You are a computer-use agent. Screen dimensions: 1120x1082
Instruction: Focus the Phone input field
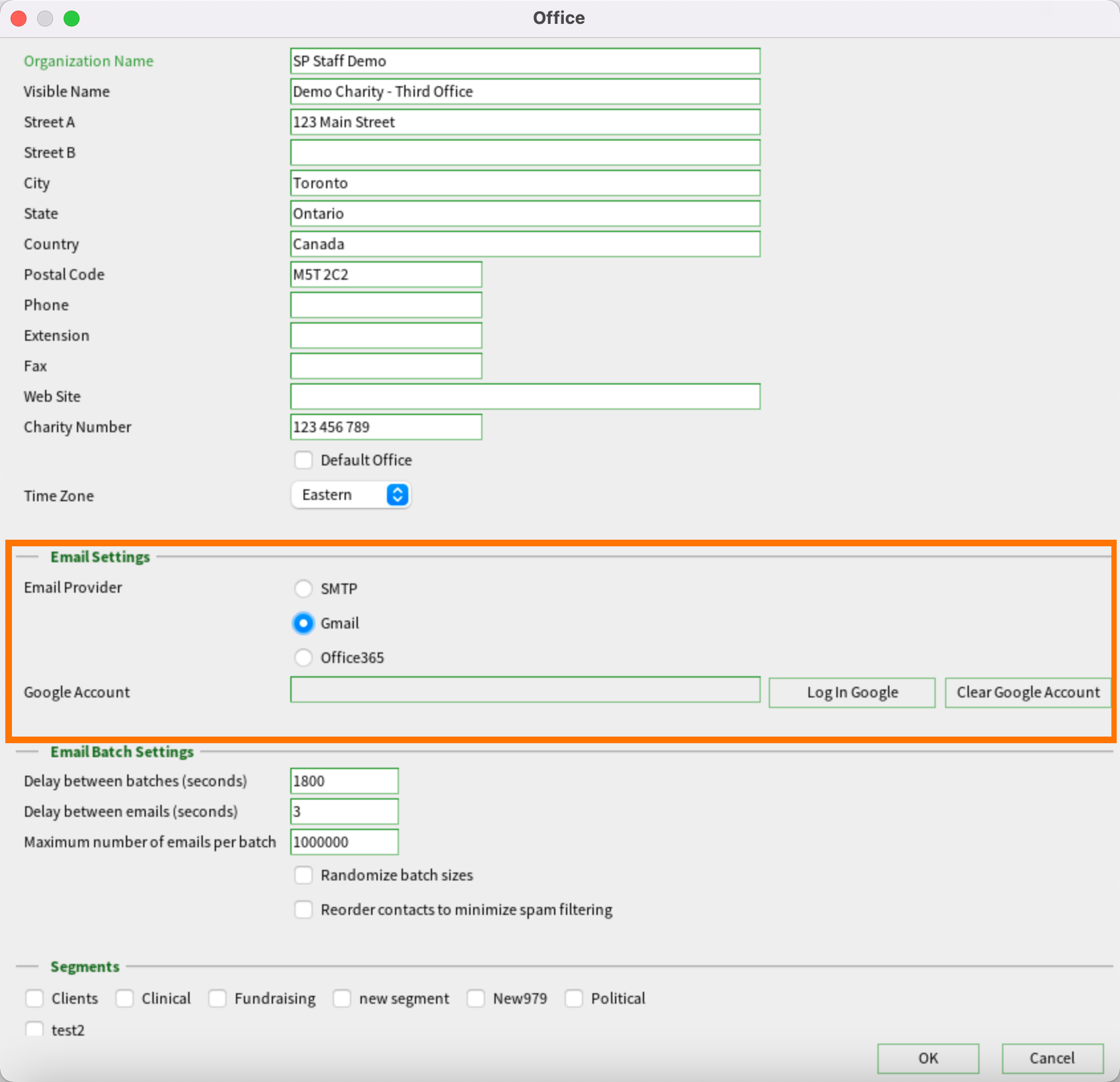pyautogui.click(x=386, y=305)
